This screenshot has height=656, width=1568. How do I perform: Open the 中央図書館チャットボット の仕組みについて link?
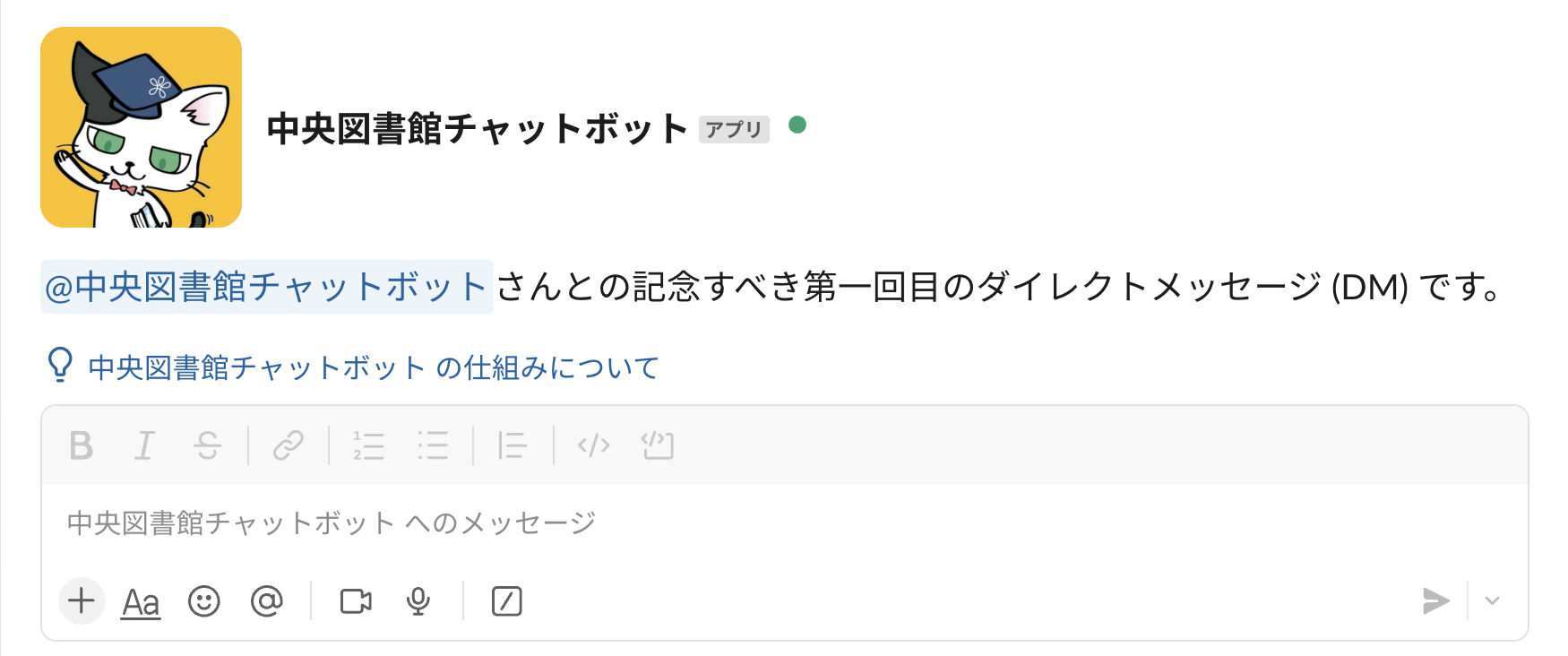pyautogui.click(x=373, y=367)
